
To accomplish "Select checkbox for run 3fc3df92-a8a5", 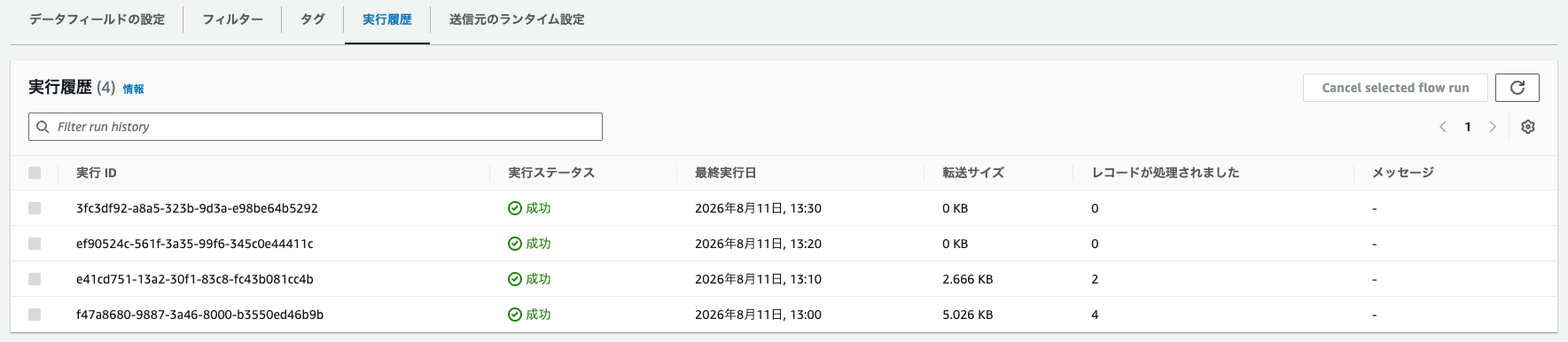I will (x=35, y=208).
